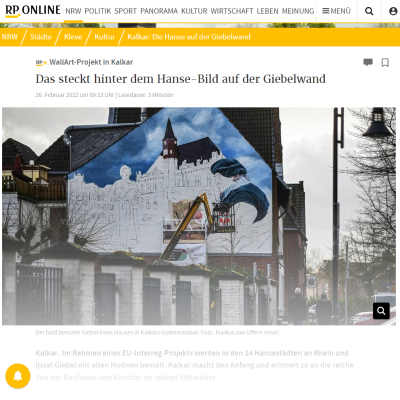Open the WIRTSCHAFT section
This screenshot has height=400, width=400.
(232, 11)
